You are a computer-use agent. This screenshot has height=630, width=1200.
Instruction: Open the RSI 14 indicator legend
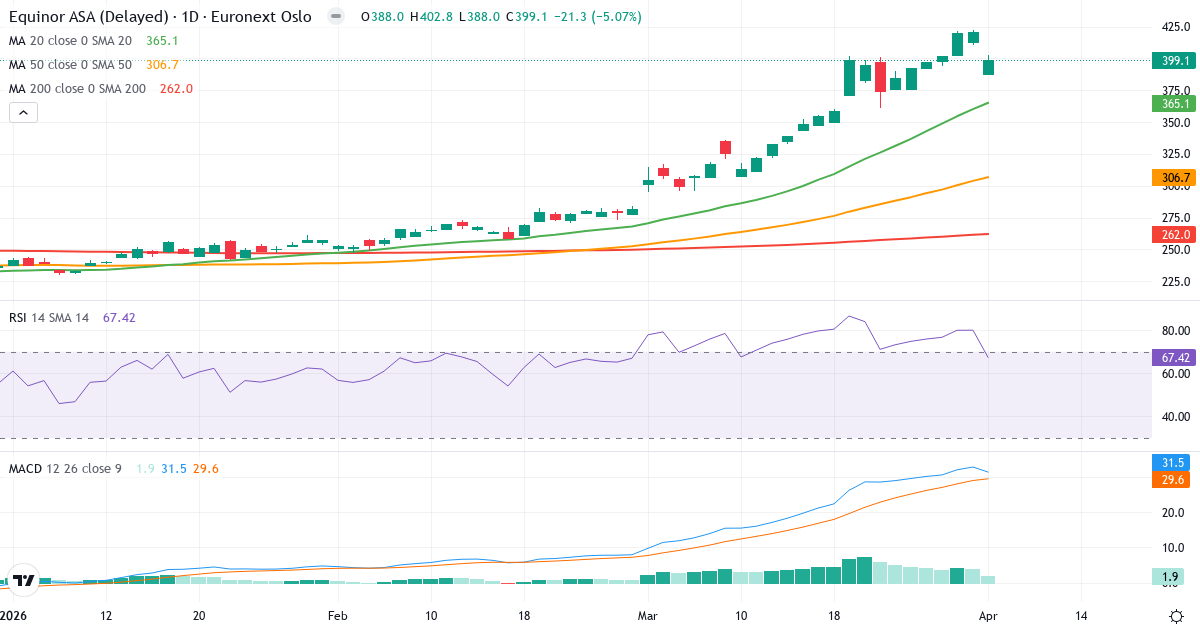pyautogui.click(x=48, y=318)
